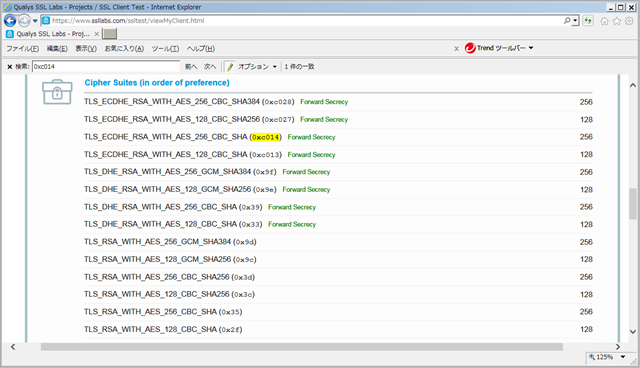640x368 pixels.
Task: Close the Trend toolbar with the X
Action: tap(456, 49)
